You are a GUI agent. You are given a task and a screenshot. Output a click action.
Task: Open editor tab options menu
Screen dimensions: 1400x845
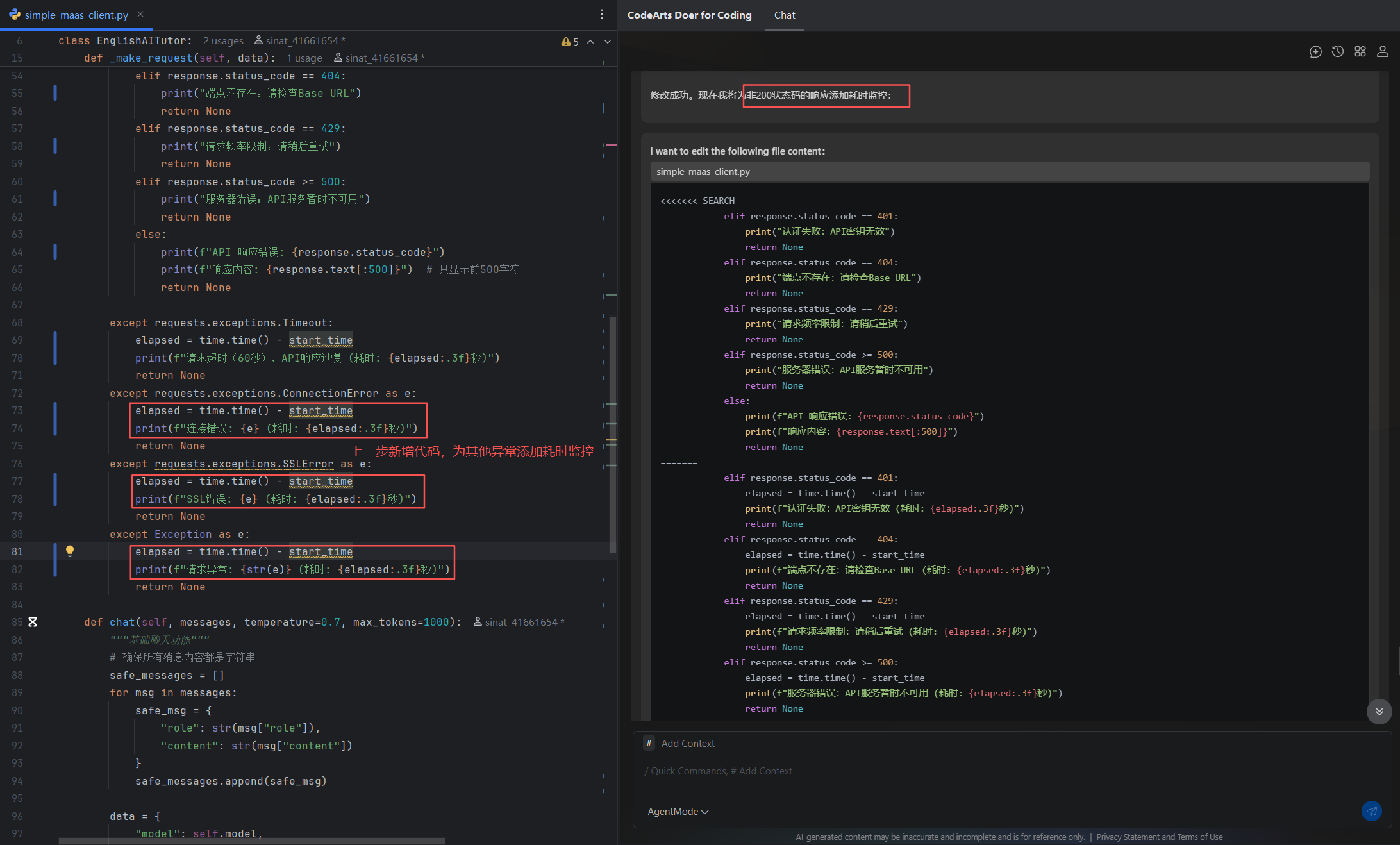point(601,14)
